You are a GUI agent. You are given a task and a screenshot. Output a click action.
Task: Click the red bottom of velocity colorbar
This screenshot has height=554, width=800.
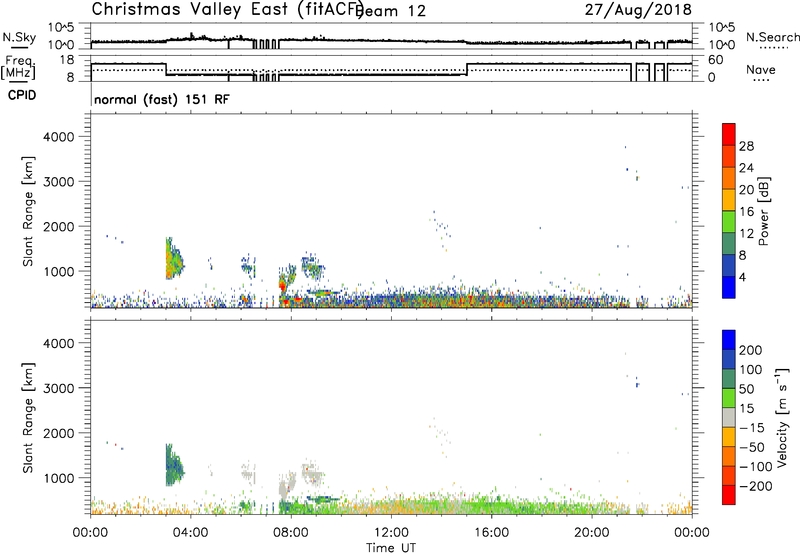(x=729, y=495)
